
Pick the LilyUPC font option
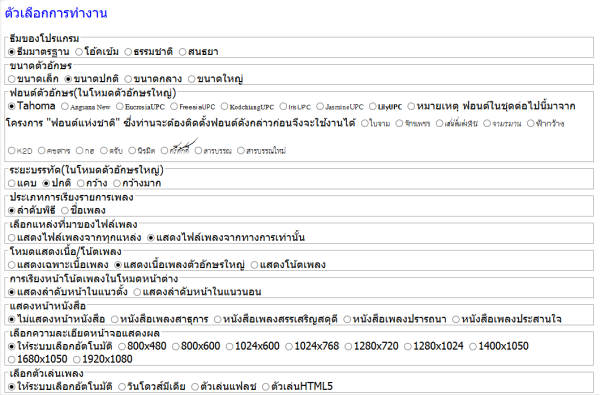(373, 106)
